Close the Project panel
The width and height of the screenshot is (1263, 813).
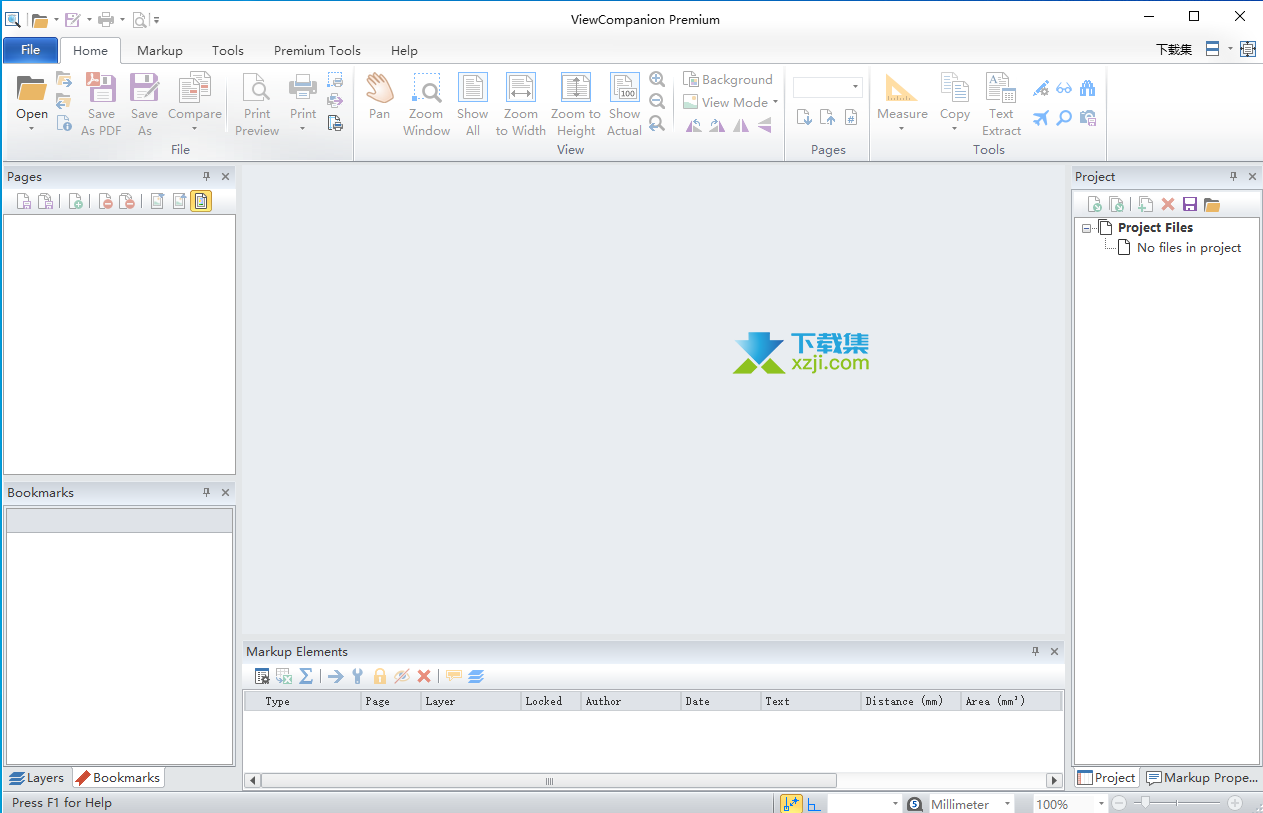pos(1252,176)
